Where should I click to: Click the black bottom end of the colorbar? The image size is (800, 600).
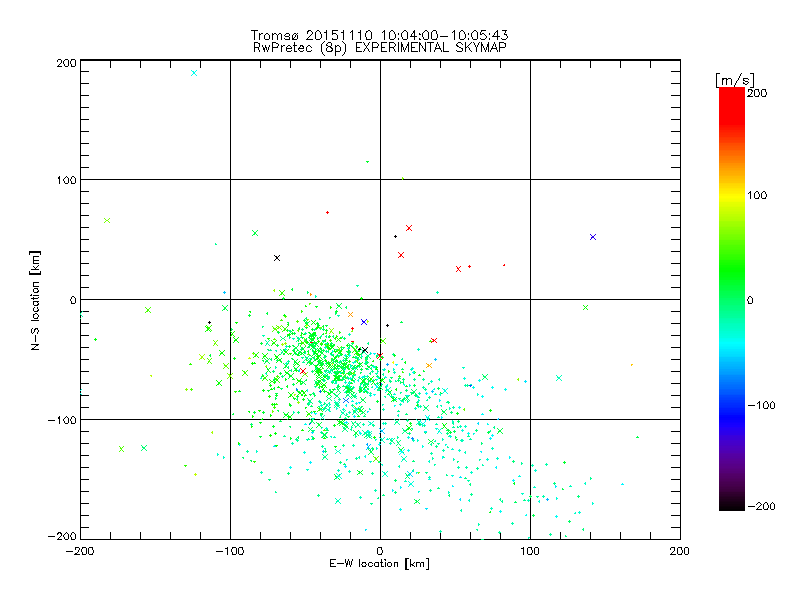click(732, 503)
